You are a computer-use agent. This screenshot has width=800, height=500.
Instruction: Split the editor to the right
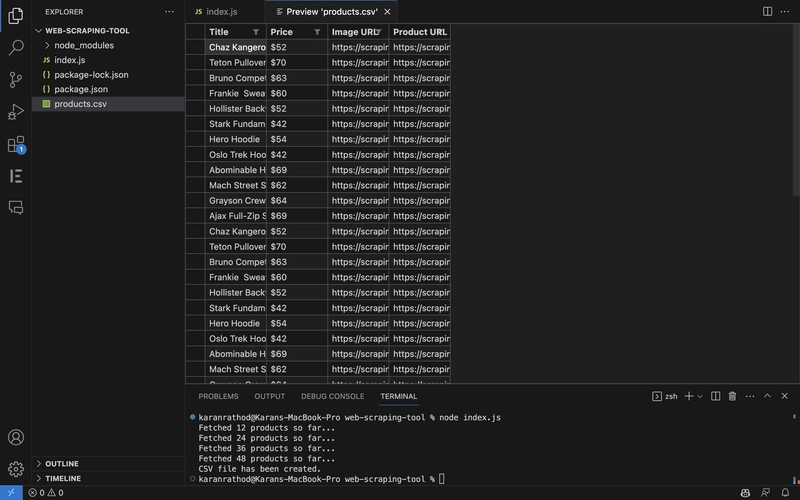[x=767, y=11]
